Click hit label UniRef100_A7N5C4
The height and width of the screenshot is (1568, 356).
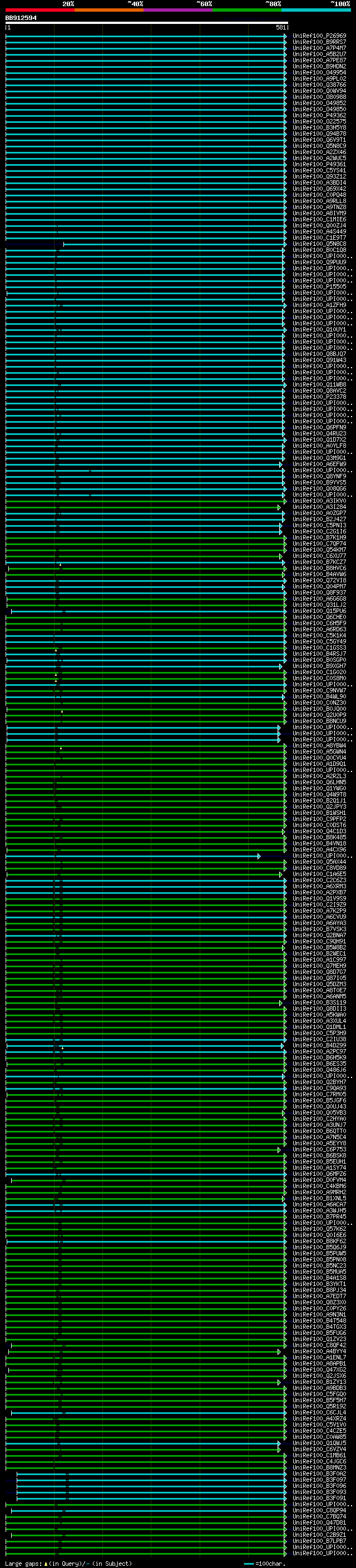point(319,1137)
